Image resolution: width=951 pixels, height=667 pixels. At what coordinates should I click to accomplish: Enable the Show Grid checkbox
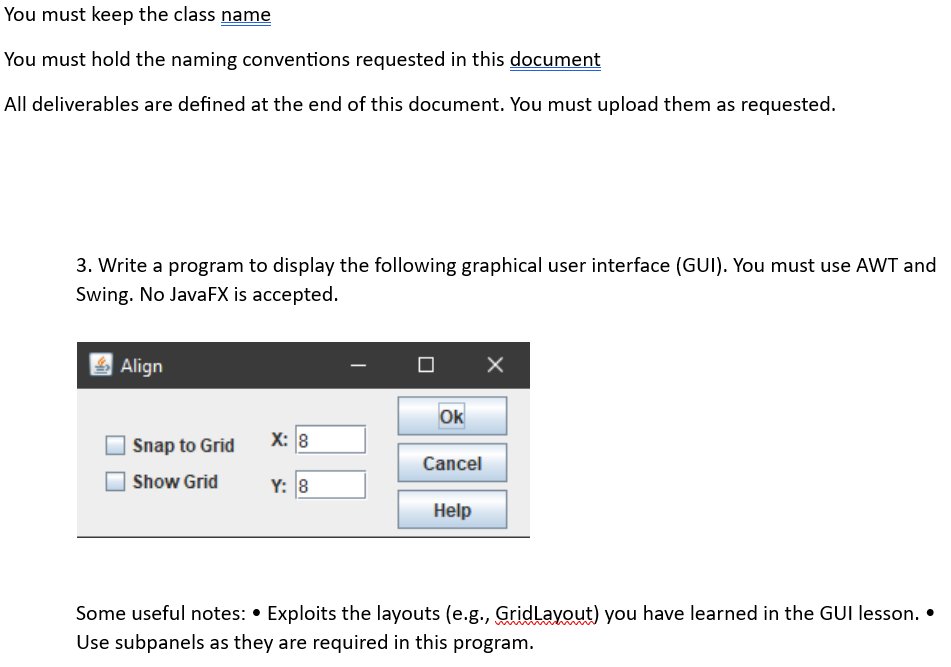(114, 481)
